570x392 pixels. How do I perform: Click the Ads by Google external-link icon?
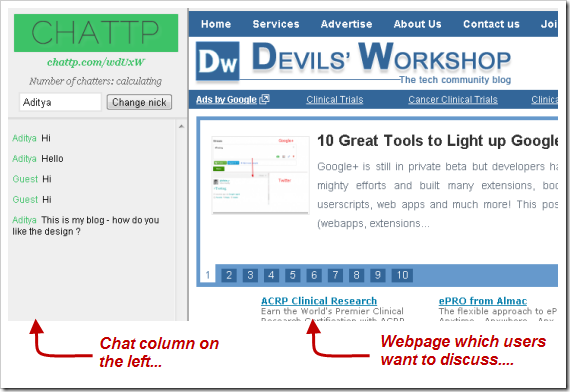coord(264,99)
